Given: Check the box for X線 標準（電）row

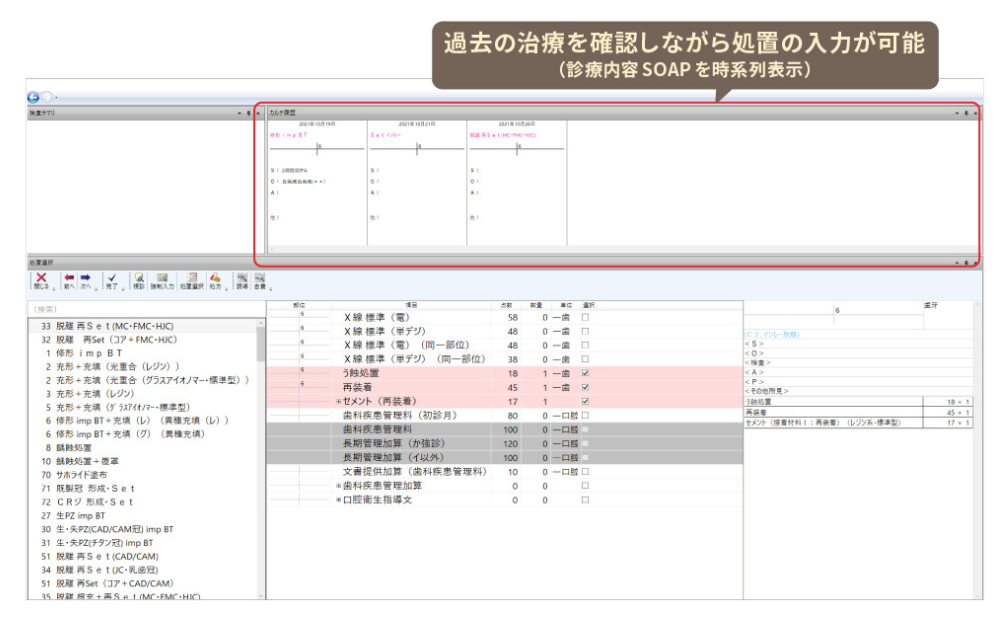Looking at the screenshot, I should [x=586, y=316].
